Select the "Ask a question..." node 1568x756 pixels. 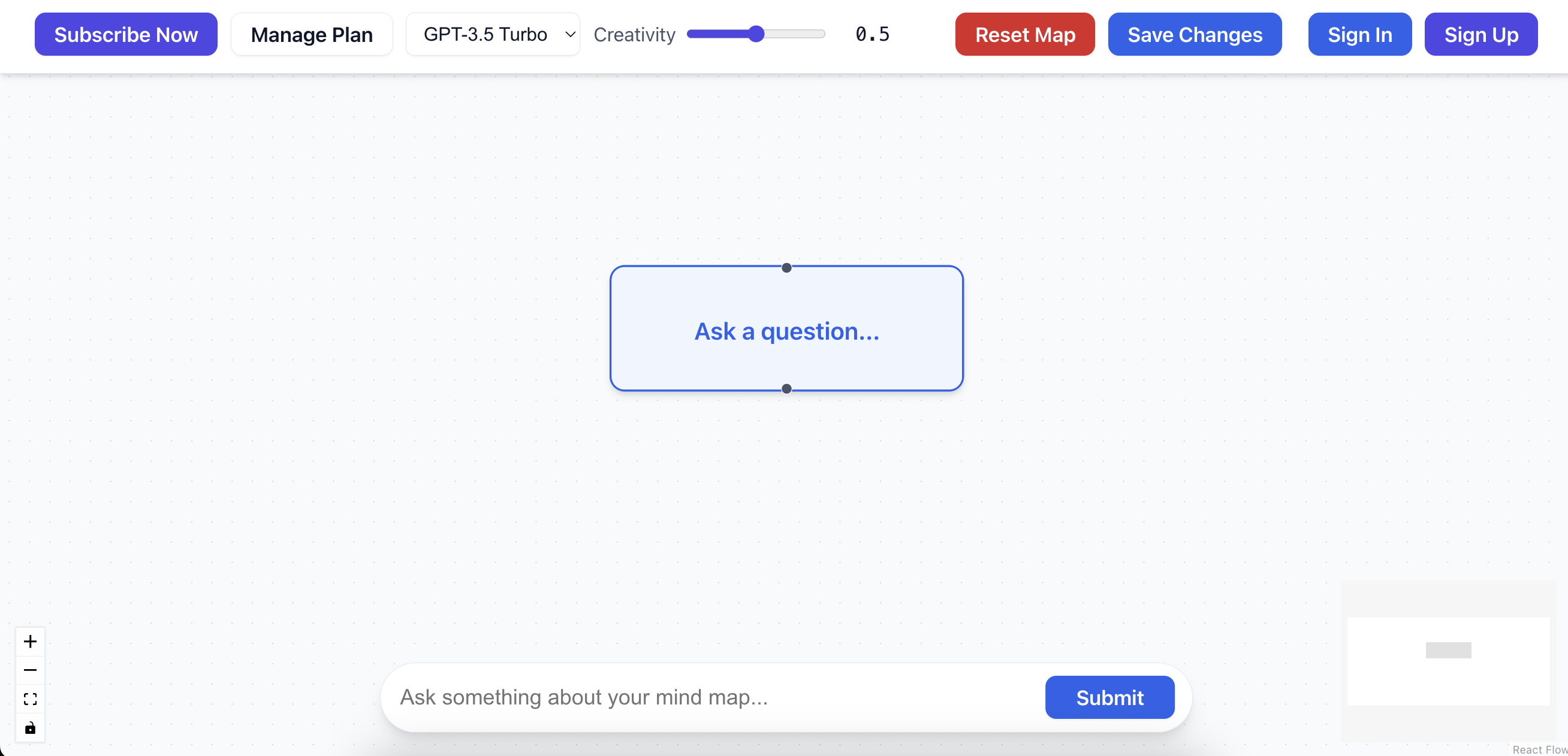pos(786,331)
